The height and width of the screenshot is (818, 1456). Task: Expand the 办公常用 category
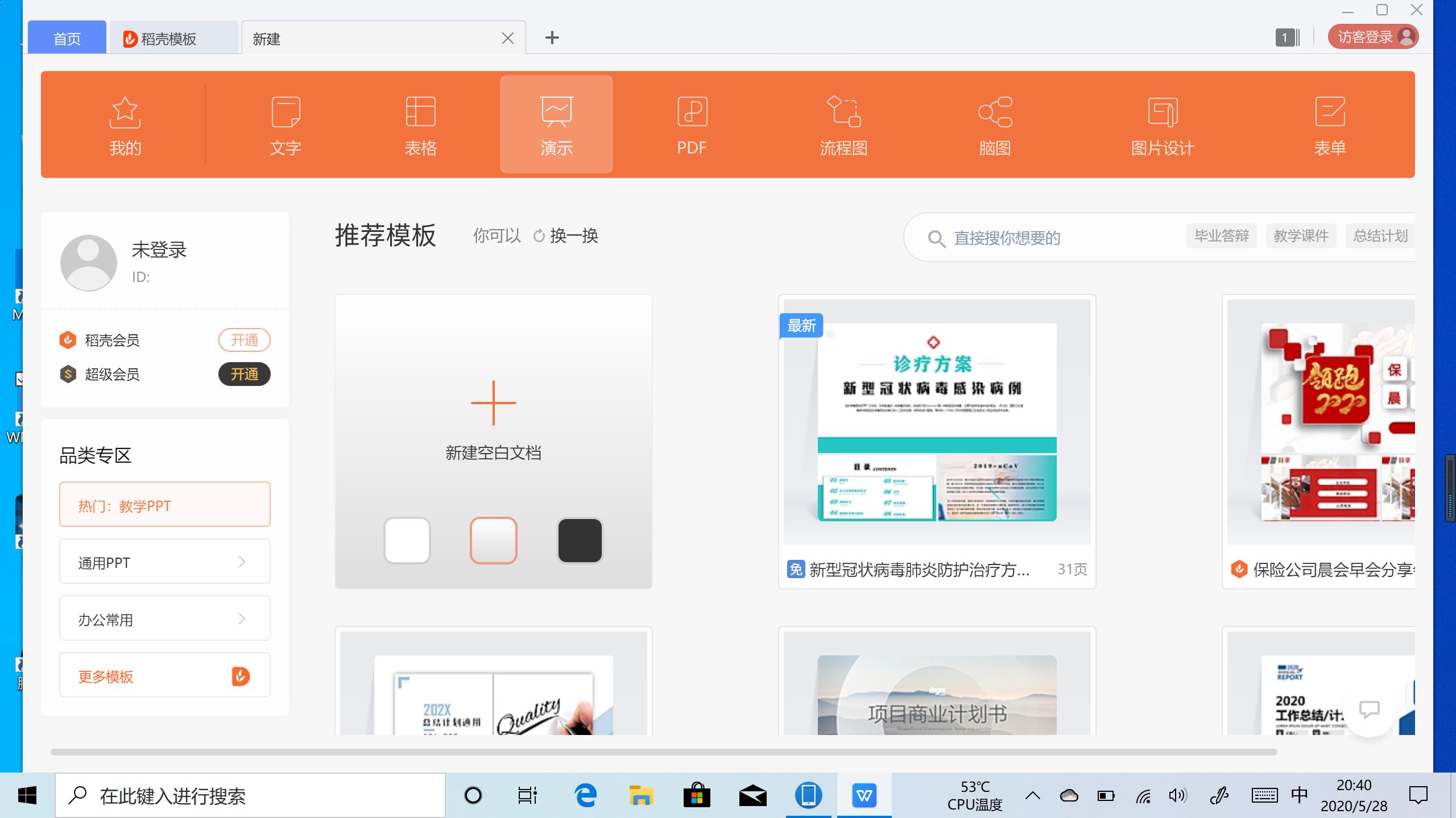[x=164, y=618]
